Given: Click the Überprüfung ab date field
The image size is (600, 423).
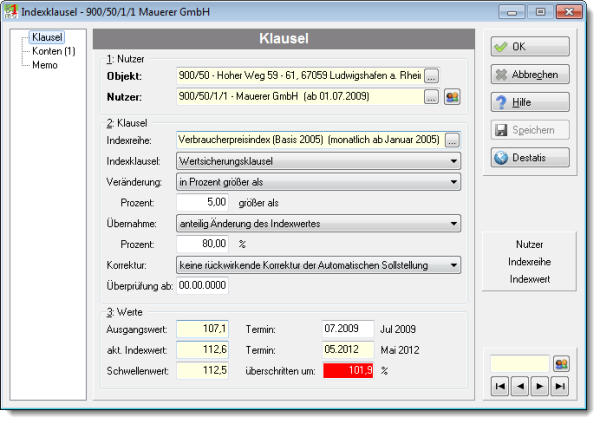Looking at the screenshot, I should point(202,286).
